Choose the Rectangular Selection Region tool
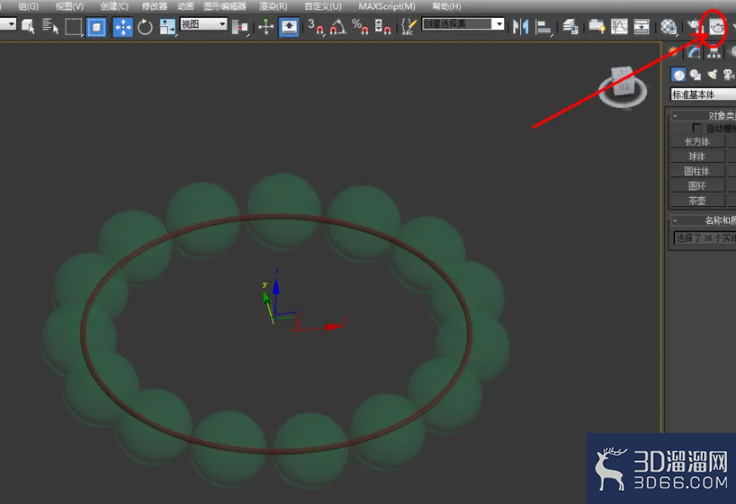Viewport: 736px width, 504px height. click(73, 27)
